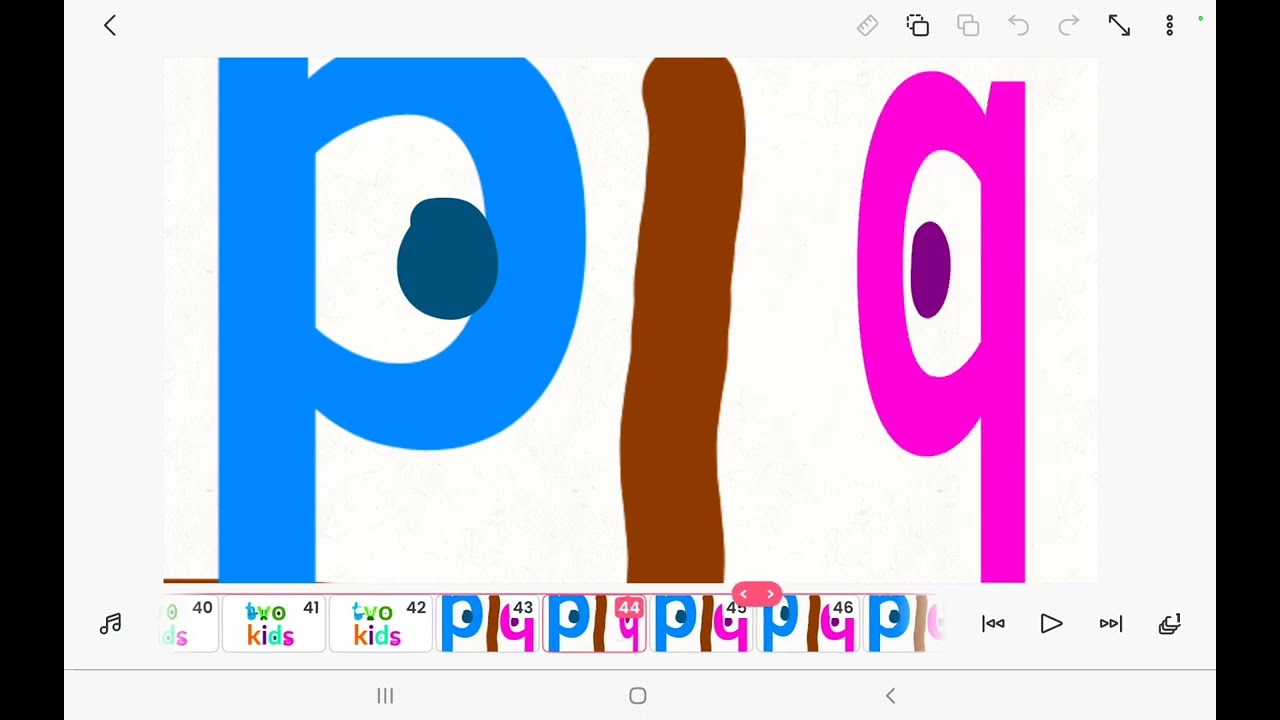Jump to the last frame
Image resolution: width=1280 pixels, height=720 pixels.
pos(1111,624)
